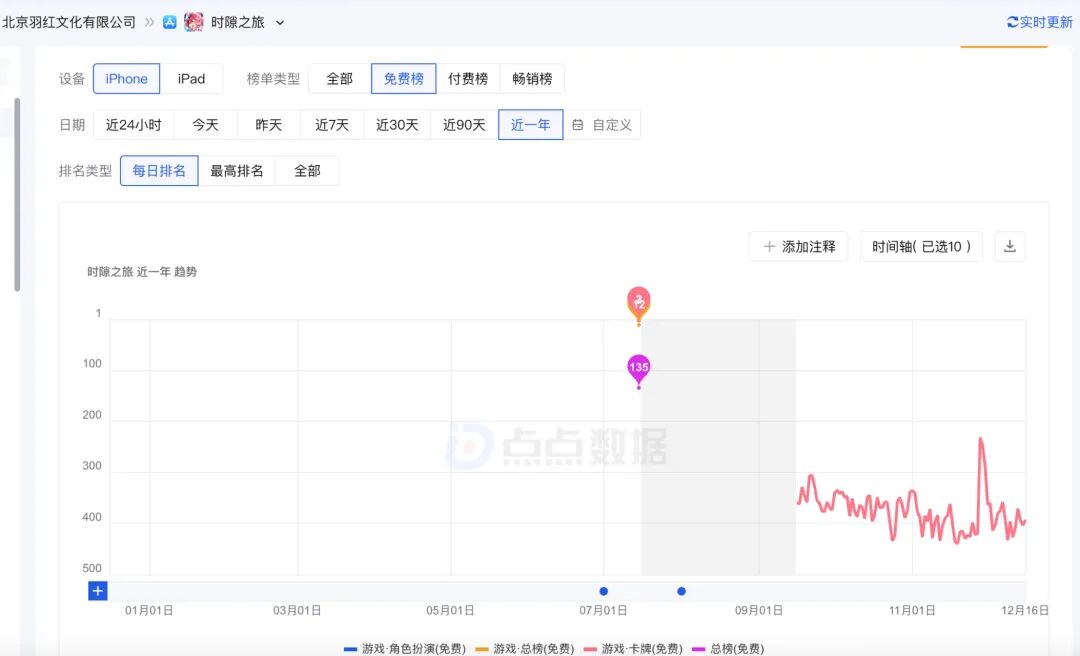Select 付费榜 chart type
The image size is (1080, 656).
click(467, 79)
